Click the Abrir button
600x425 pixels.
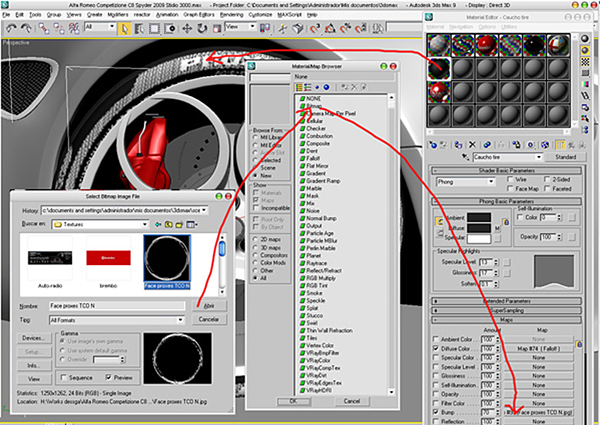tap(209, 306)
